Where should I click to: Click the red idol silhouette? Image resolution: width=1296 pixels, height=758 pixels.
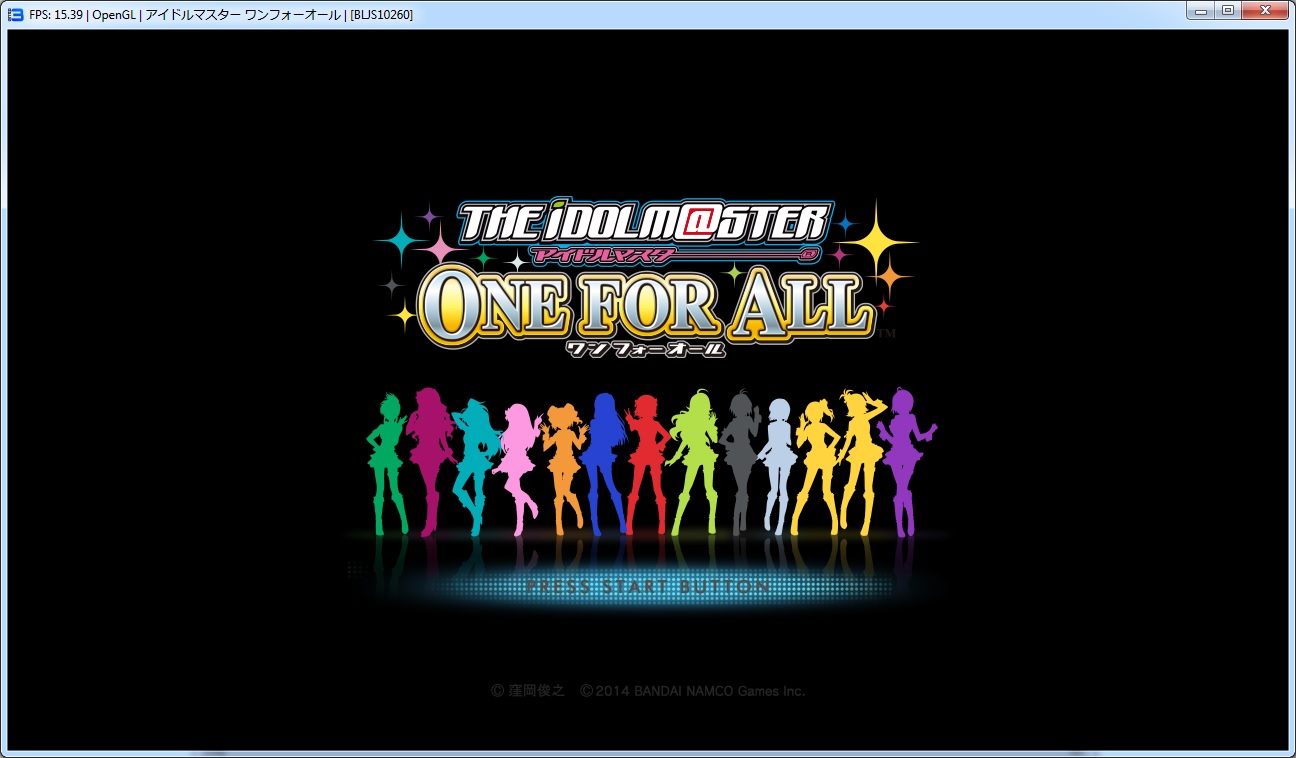pos(646,463)
